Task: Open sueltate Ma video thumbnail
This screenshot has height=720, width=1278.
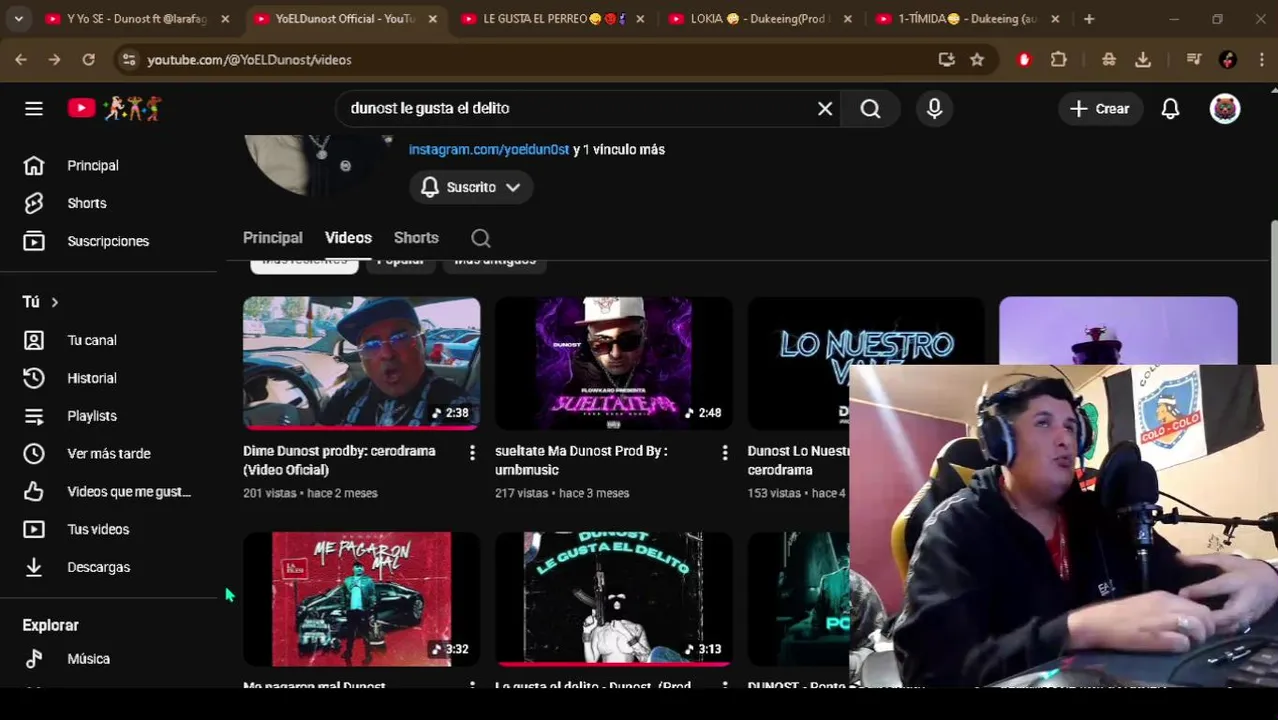Action: click(613, 363)
